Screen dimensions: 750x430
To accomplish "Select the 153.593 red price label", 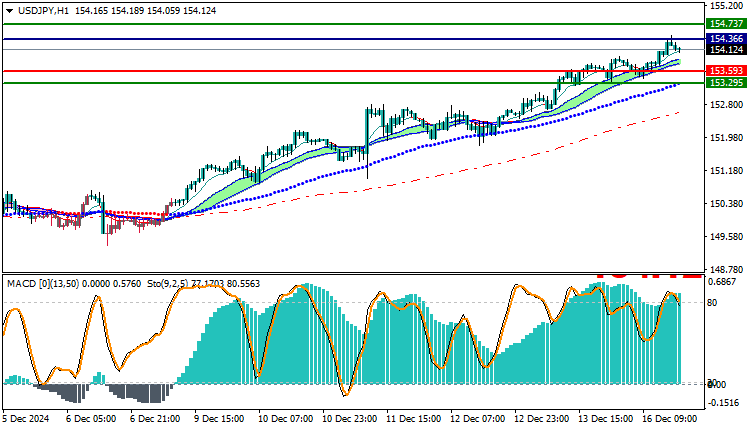I will pyautogui.click(x=727, y=71).
